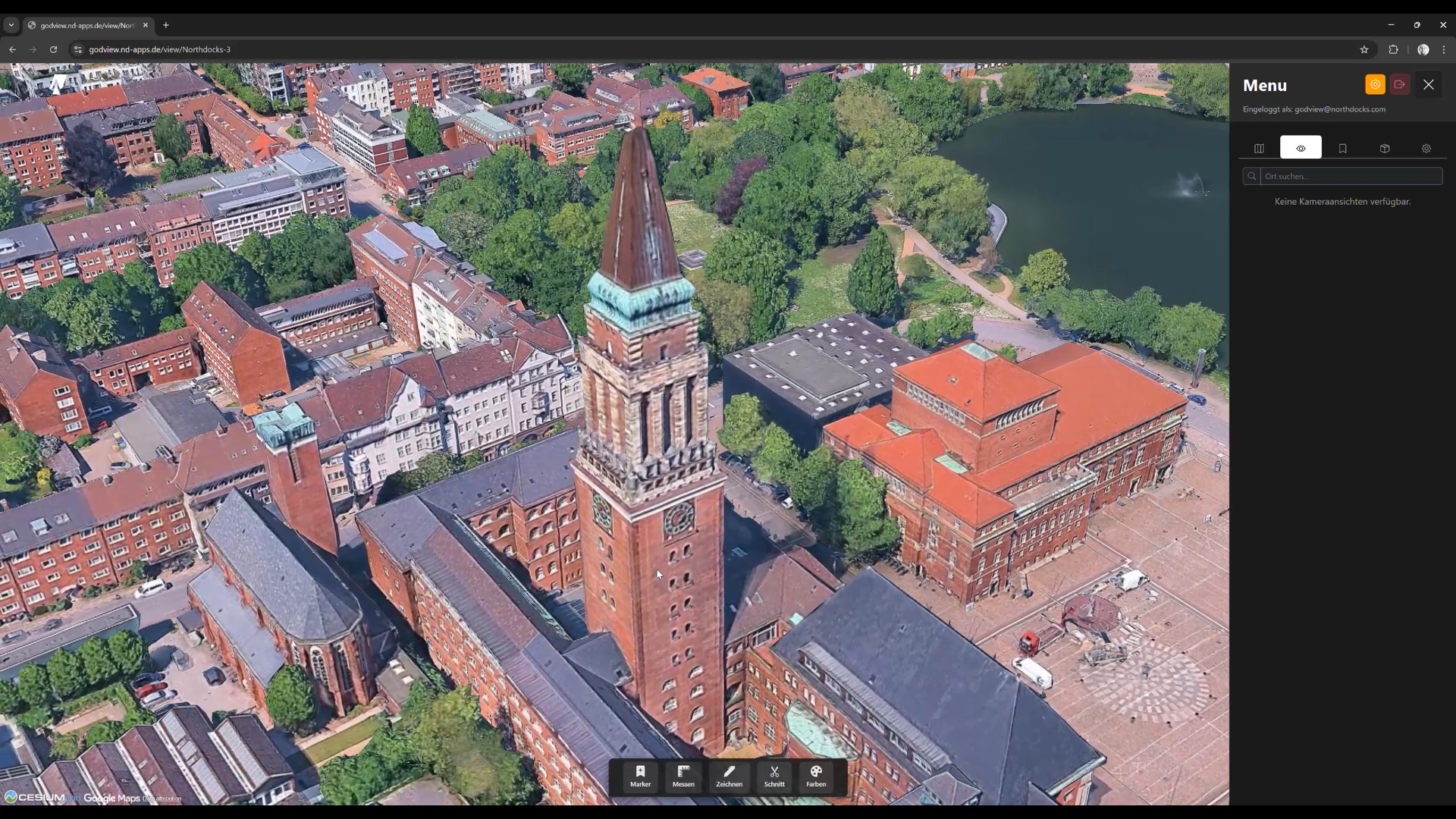Open the map layers panel tab icon
Image resolution: width=1456 pixels, height=819 pixels.
point(1260,149)
